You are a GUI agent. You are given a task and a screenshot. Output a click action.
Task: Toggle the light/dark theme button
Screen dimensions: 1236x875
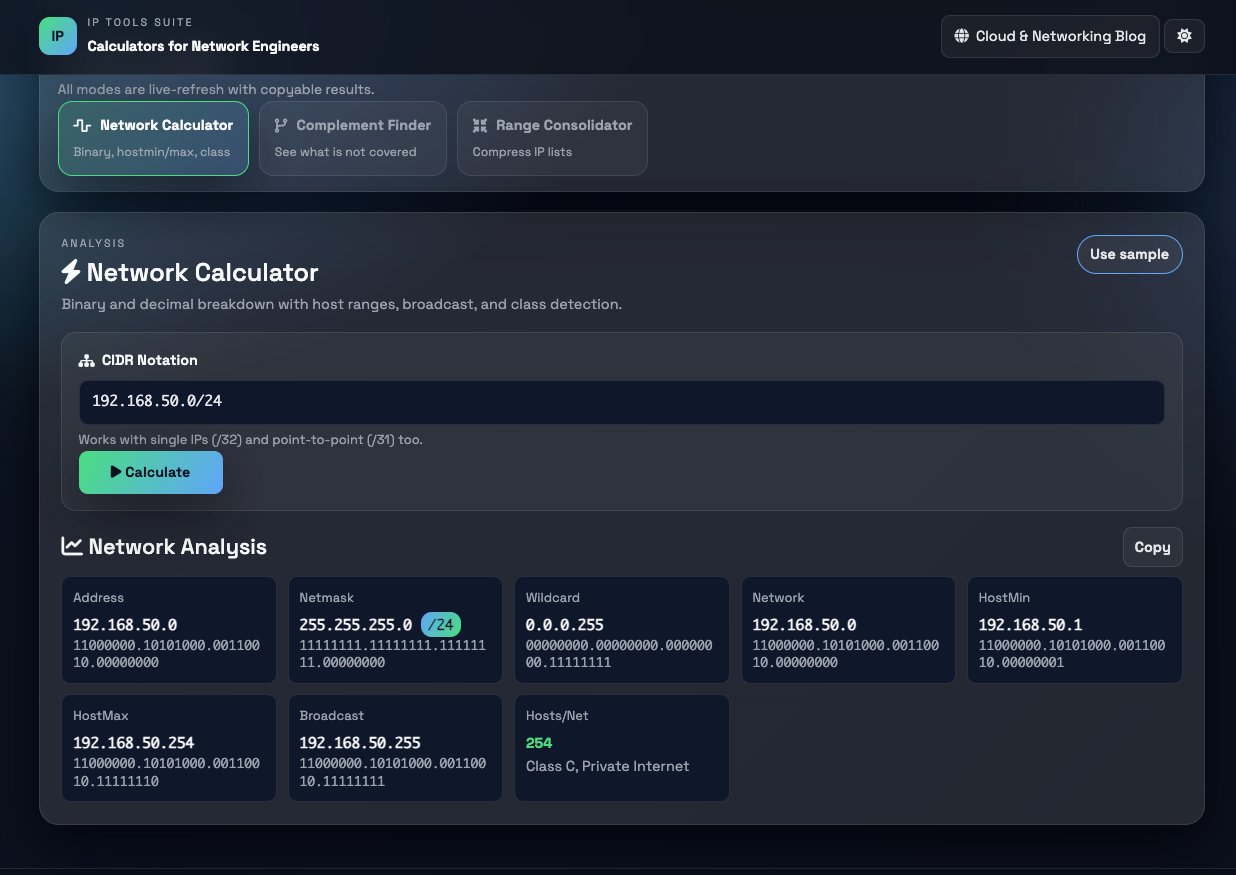1184,36
